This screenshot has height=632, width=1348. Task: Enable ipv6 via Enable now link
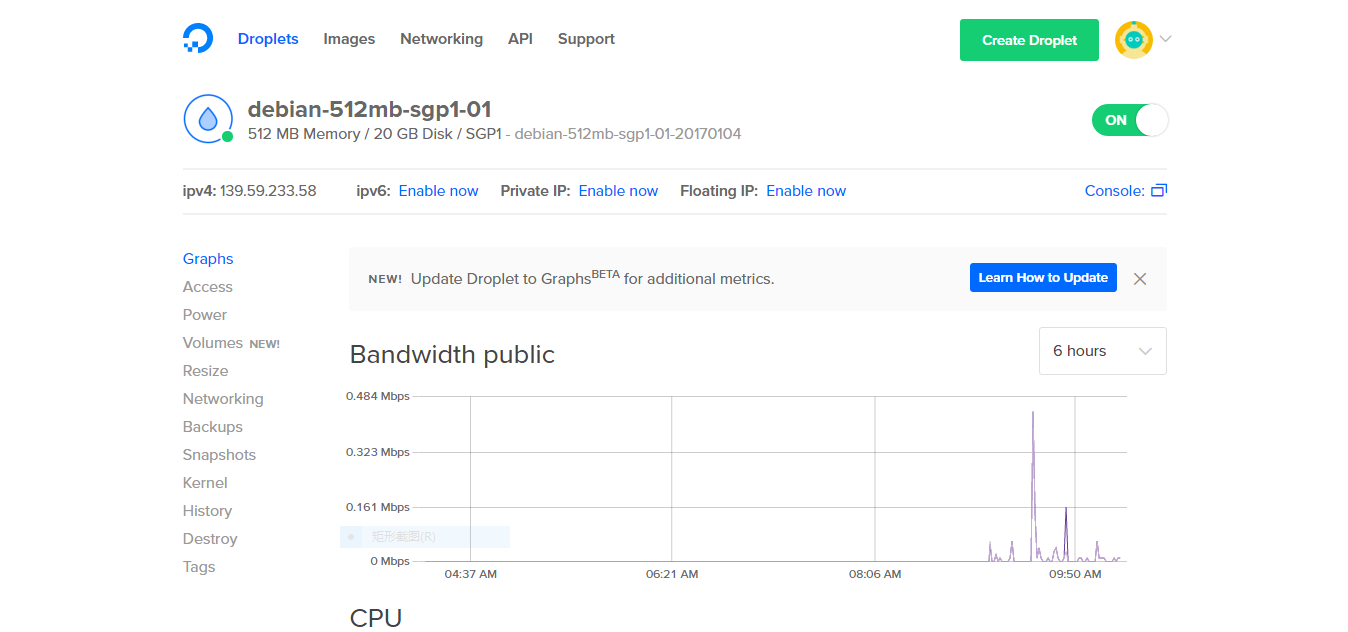438,191
